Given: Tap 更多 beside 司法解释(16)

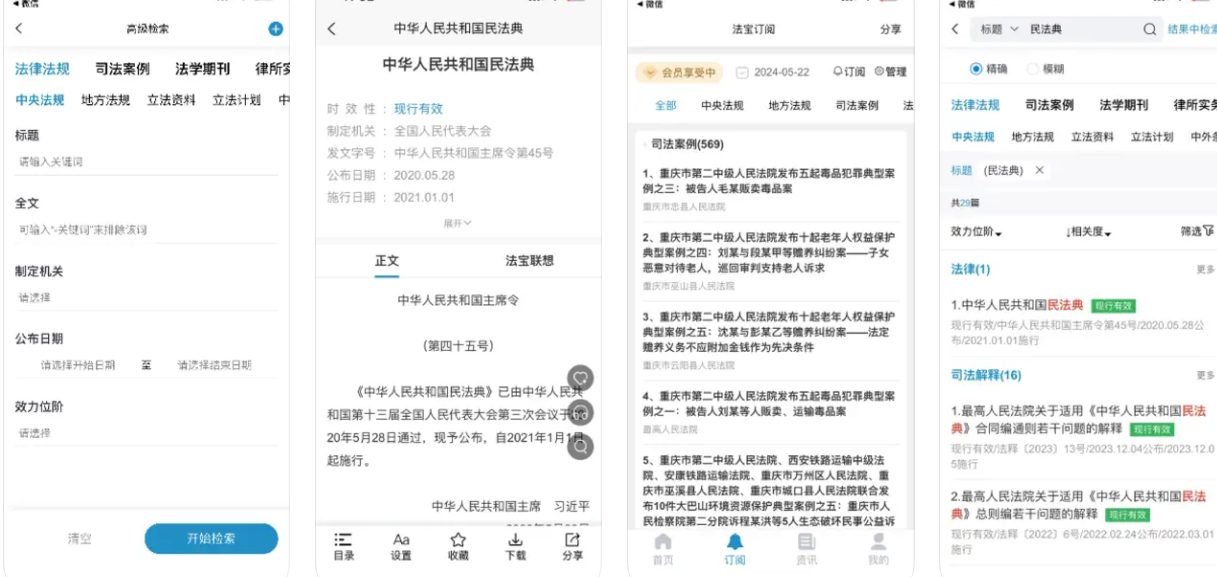Looking at the screenshot, I should tap(1206, 375).
